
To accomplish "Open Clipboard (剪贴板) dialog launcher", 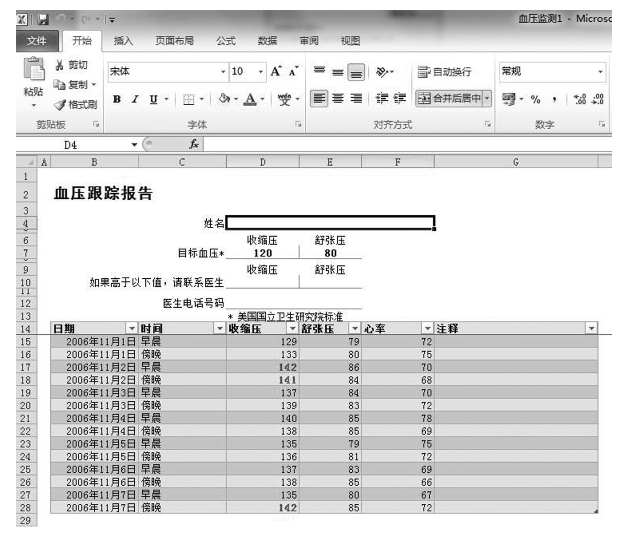I will pos(96,124).
